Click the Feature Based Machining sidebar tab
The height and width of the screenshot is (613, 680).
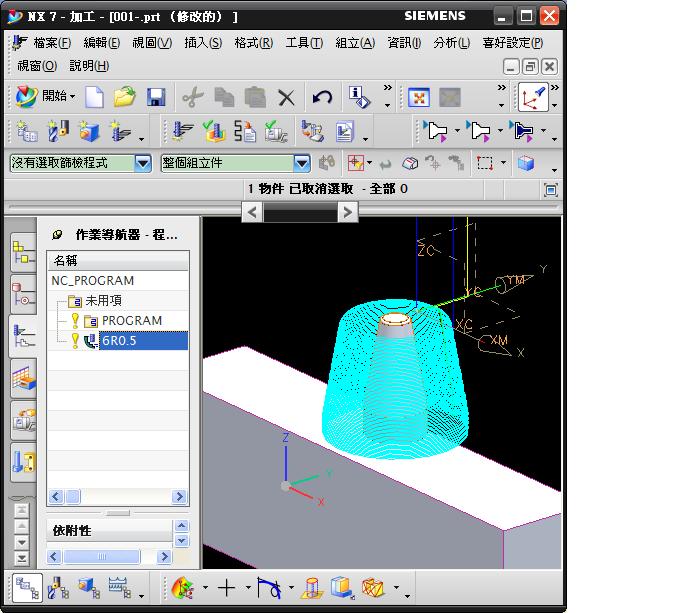click(23, 378)
